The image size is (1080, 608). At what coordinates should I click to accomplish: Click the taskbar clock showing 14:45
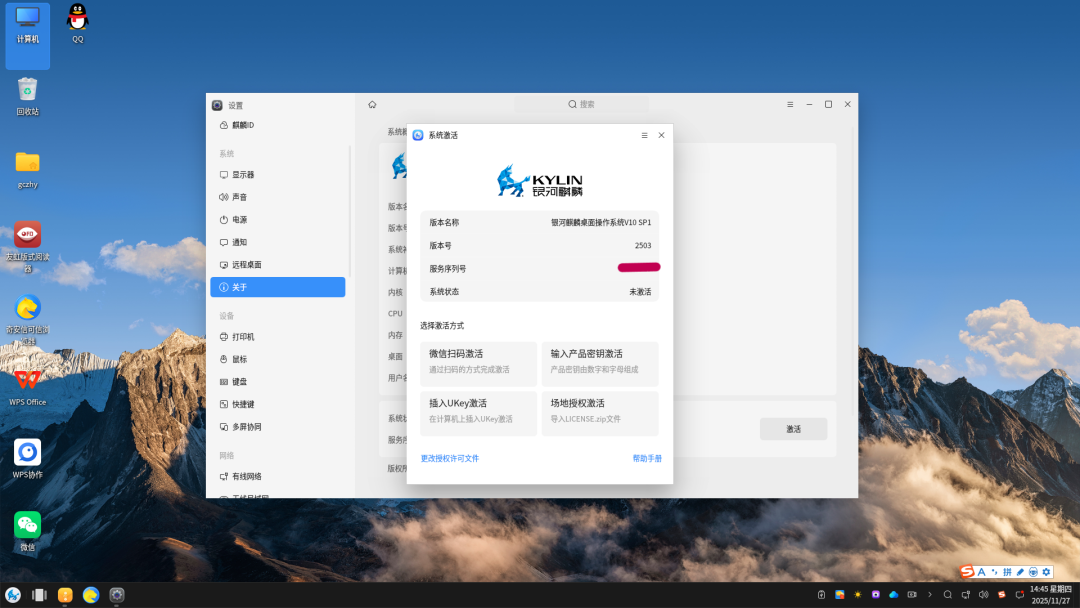tap(1052, 594)
